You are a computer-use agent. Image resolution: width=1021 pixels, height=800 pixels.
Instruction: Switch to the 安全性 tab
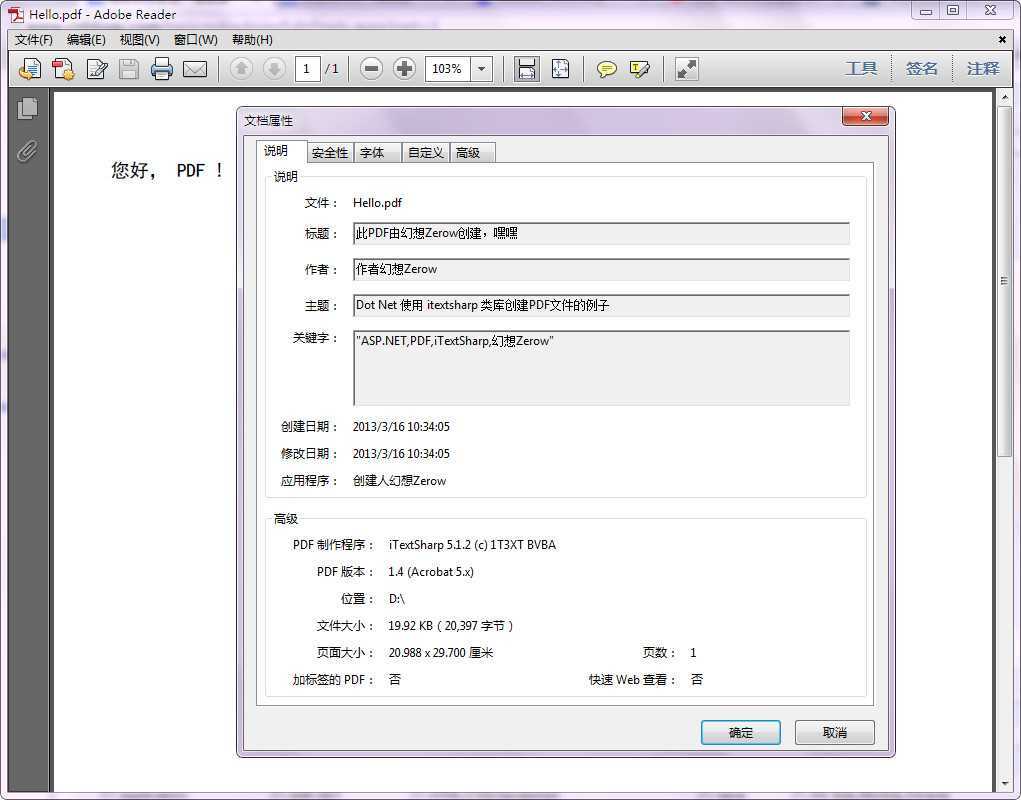pos(330,152)
